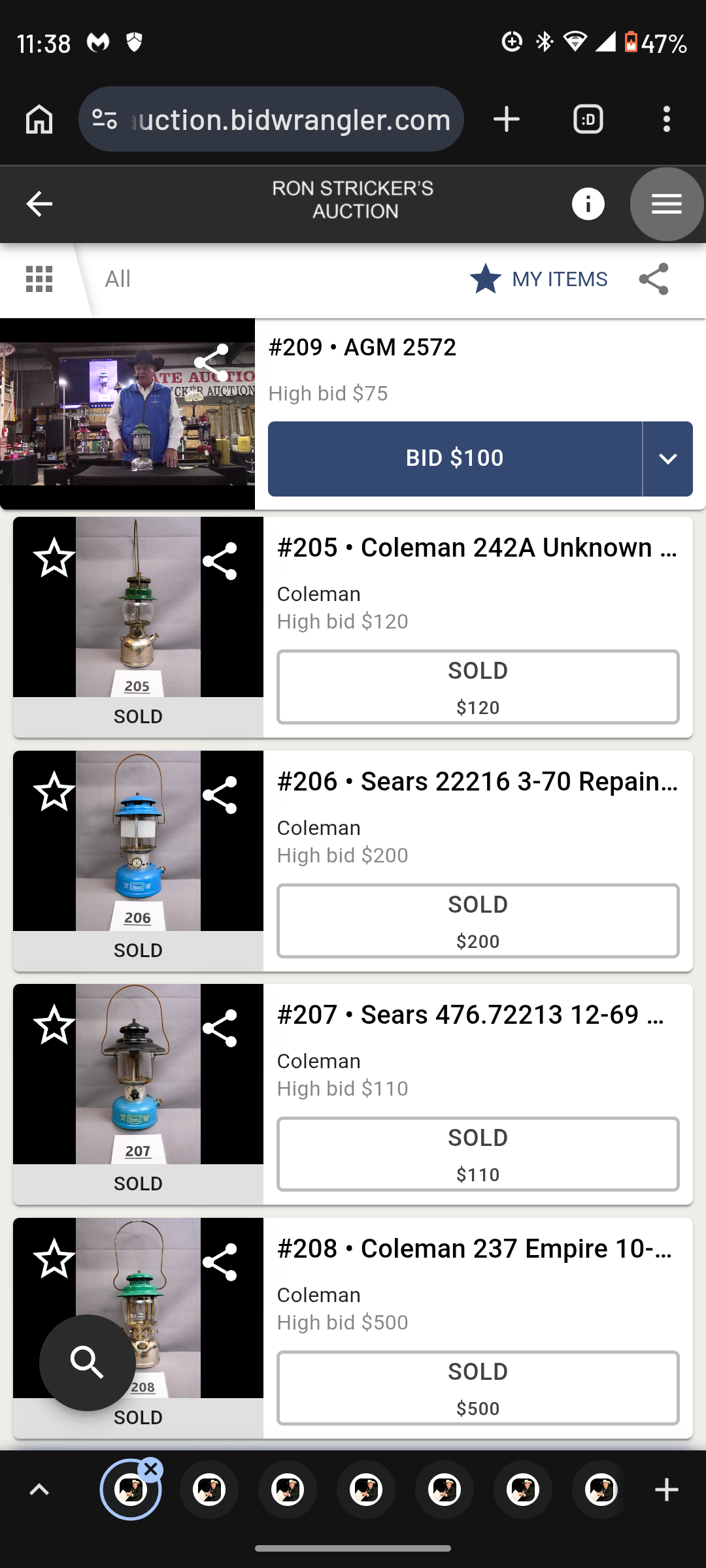
Task: Close the active tab in bottom strip
Action: [151, 1469]
